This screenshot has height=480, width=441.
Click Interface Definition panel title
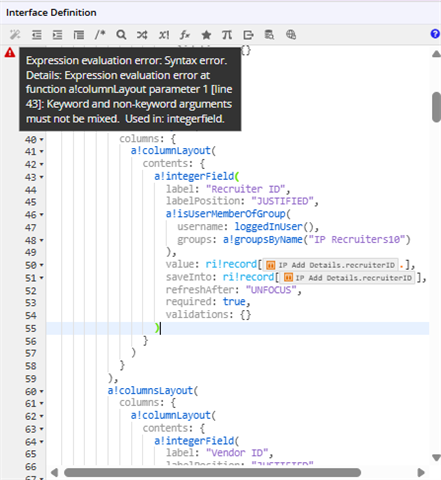click(51, 13)
